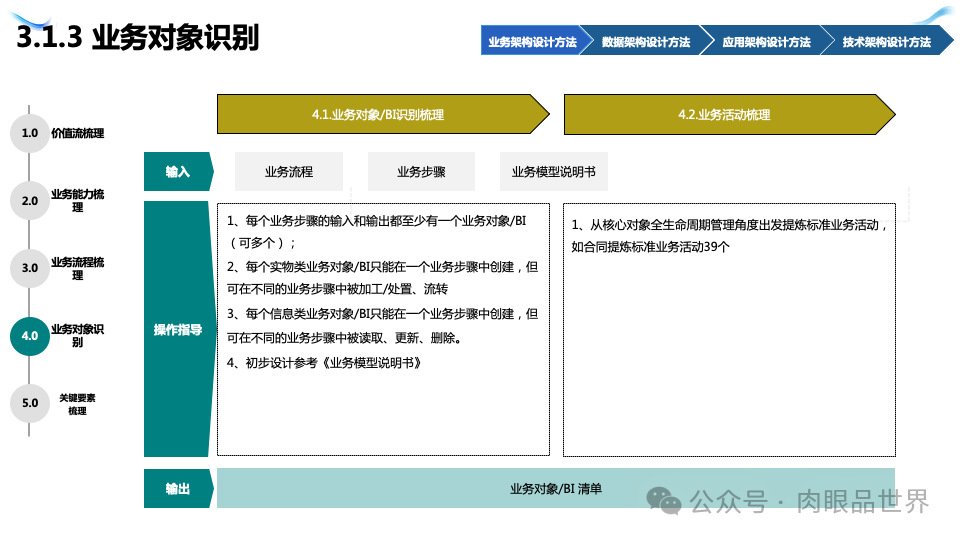Click guideline 4 初步设计参考《业务模型说明书》

(324, 362)
